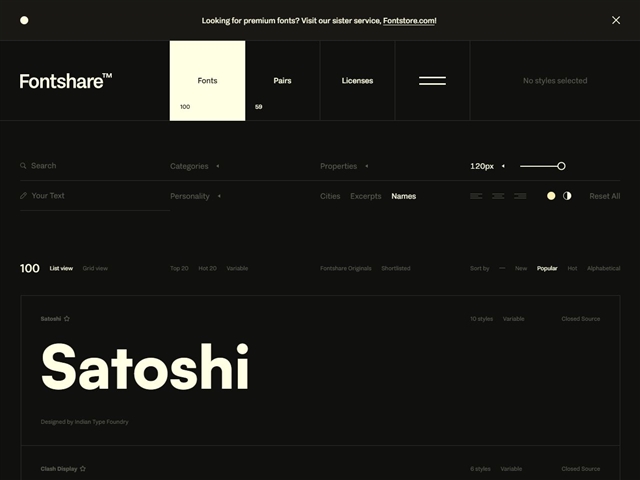Filter by Top 20
Viewport: 640px width, 480px height.
(x=179, y=268)
